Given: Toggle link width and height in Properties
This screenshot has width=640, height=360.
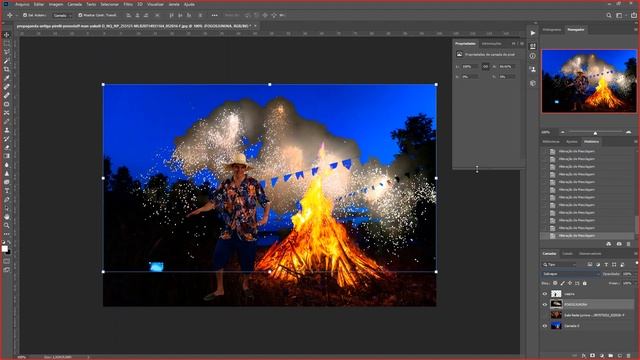Looking at the screenshot, I should click(485, 67).
